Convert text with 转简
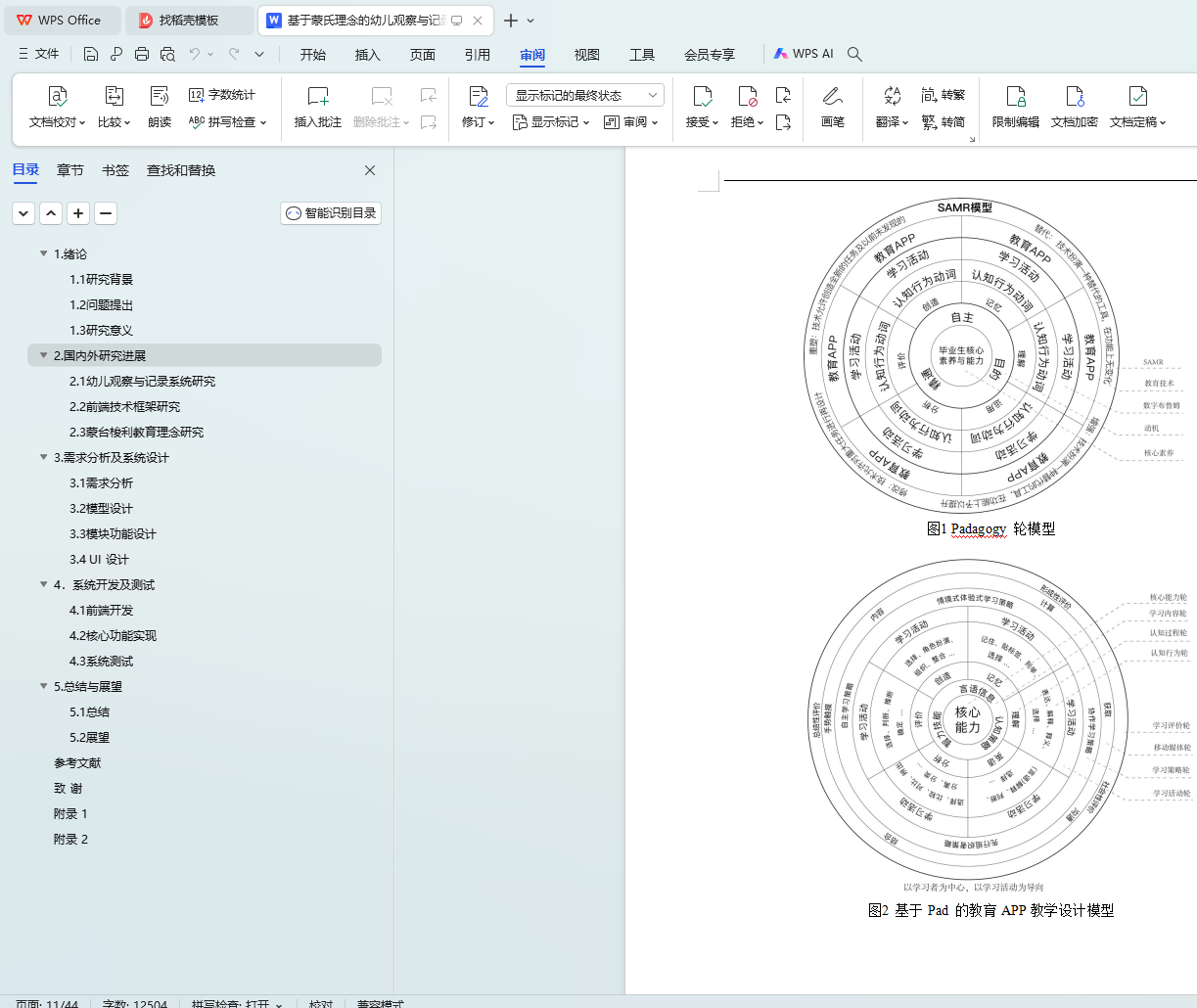The image size is (1197, 1008). click(944, 122)
